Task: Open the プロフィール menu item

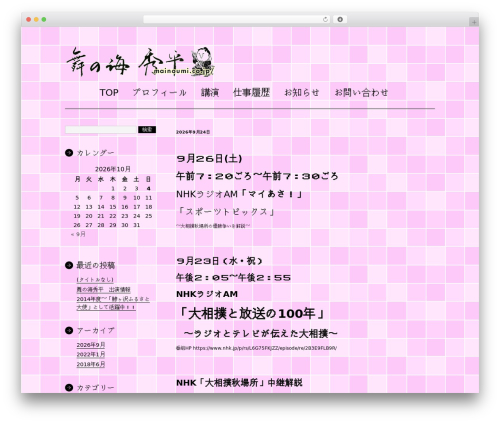Action: click(x=159, y=93)
